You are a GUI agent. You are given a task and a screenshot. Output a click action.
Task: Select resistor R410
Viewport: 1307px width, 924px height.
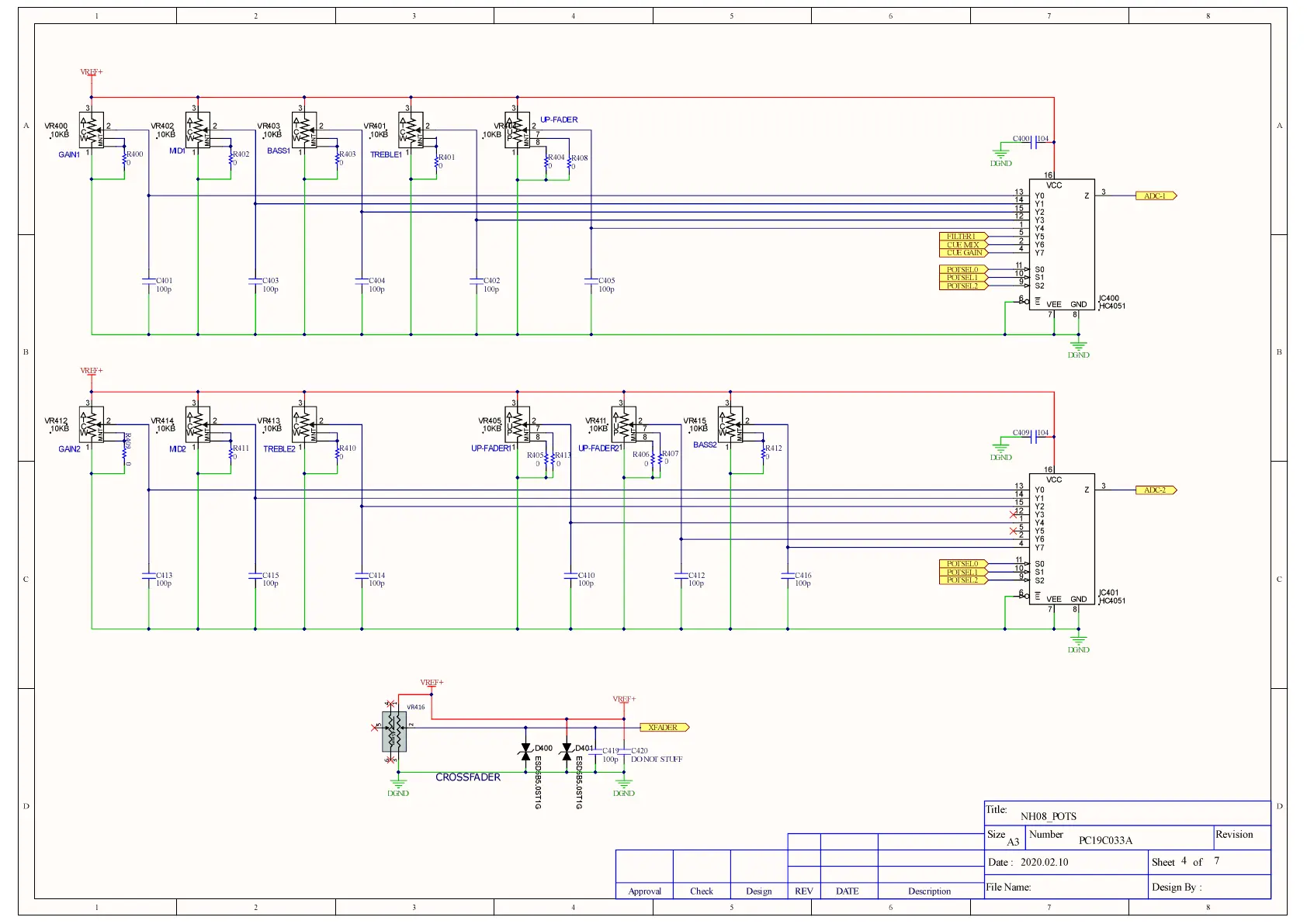tap(338, 453)
